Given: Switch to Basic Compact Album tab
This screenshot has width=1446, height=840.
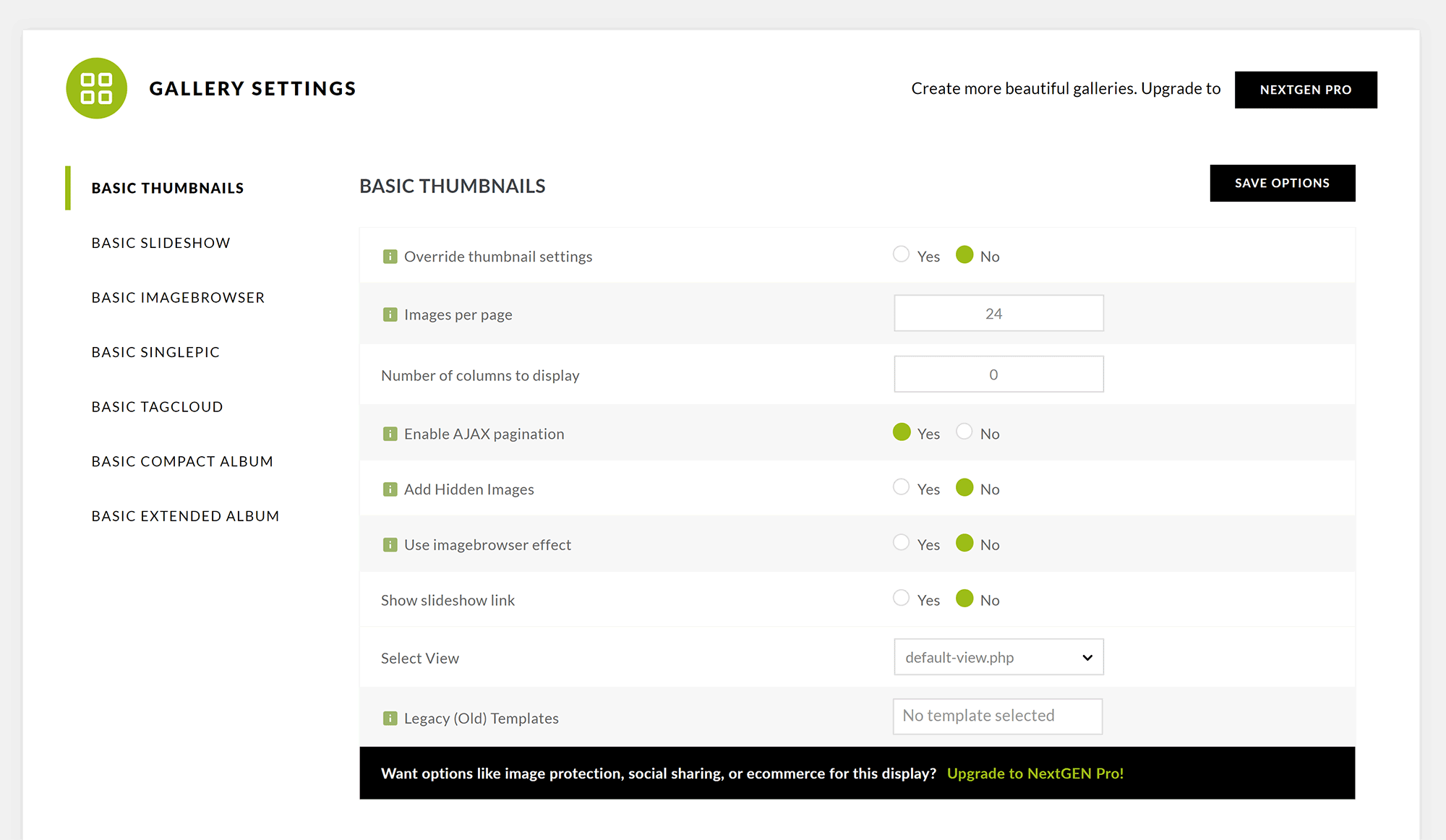Looking at the screenshot, I should [x=182, y=461].
